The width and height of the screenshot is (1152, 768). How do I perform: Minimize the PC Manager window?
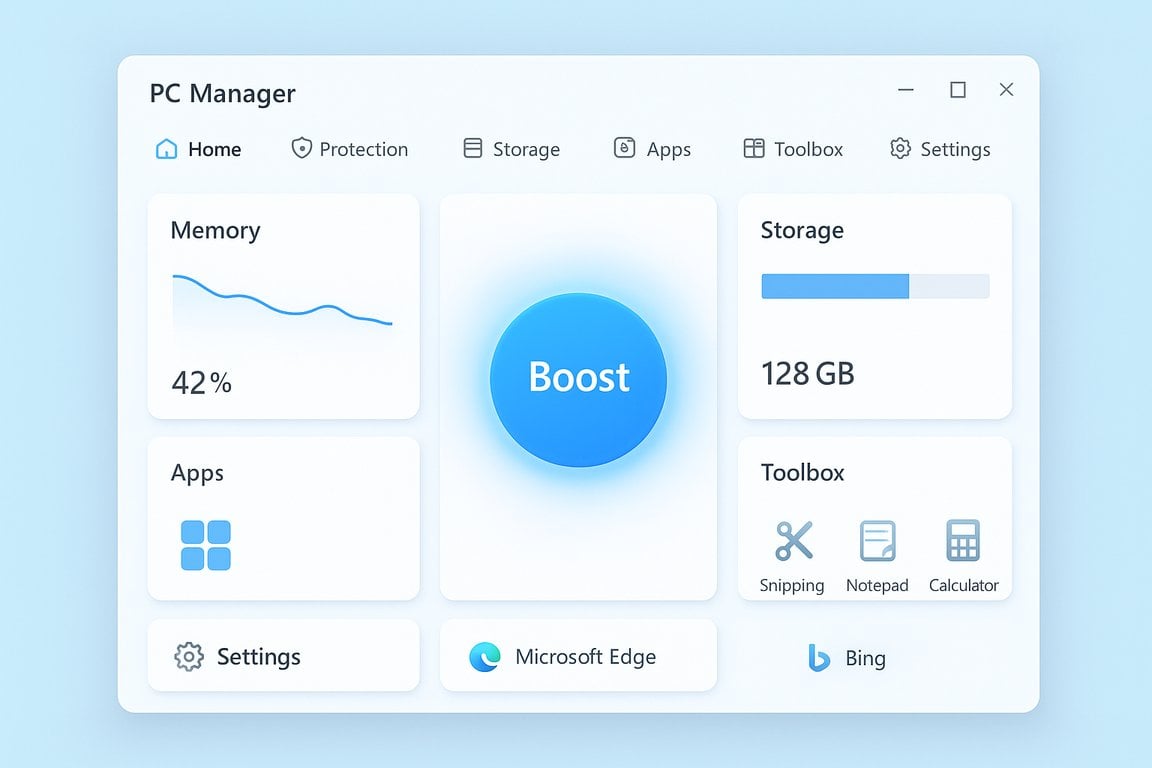coord(906,90)
